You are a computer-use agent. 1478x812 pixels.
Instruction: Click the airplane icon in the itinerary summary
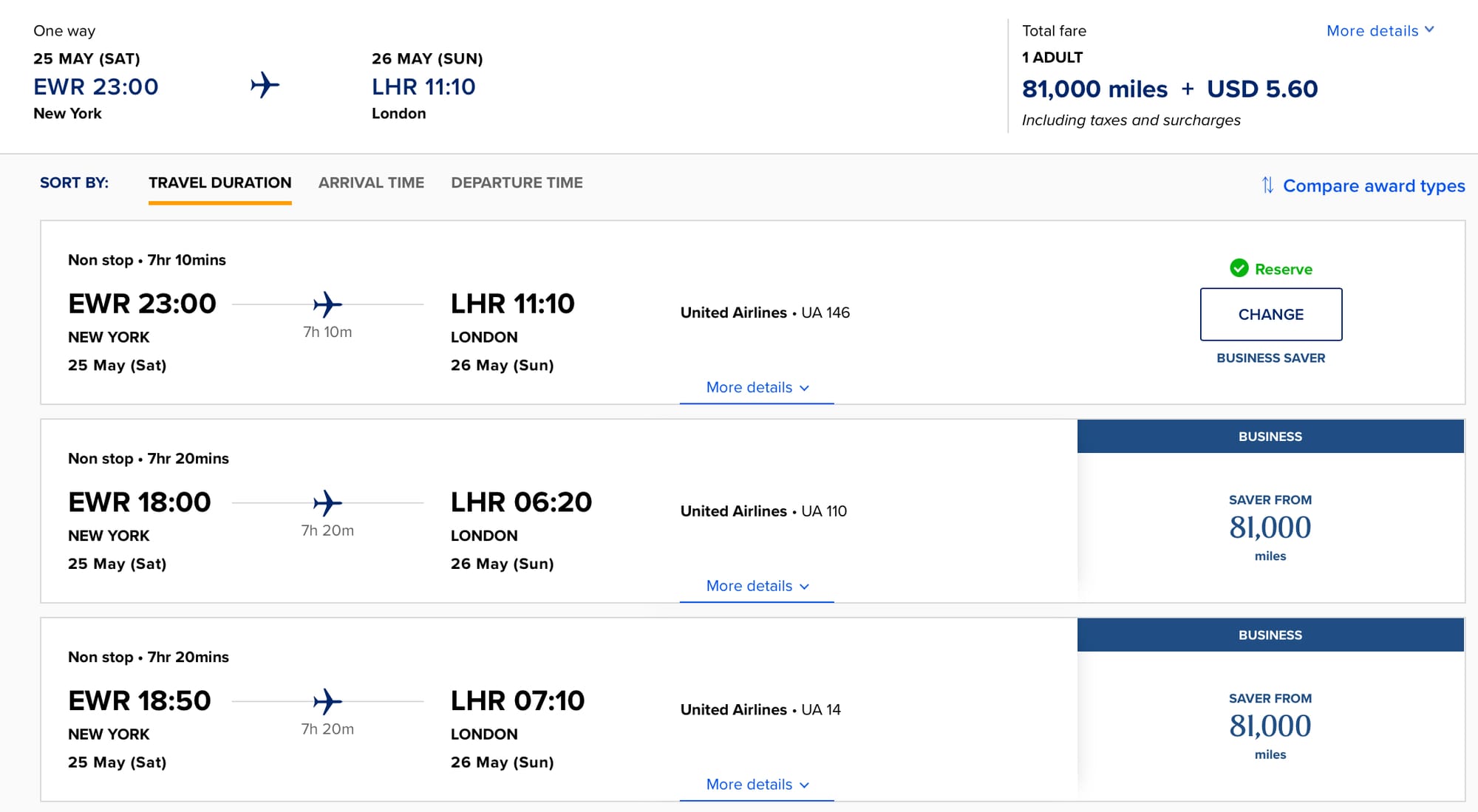click(265, 85)
